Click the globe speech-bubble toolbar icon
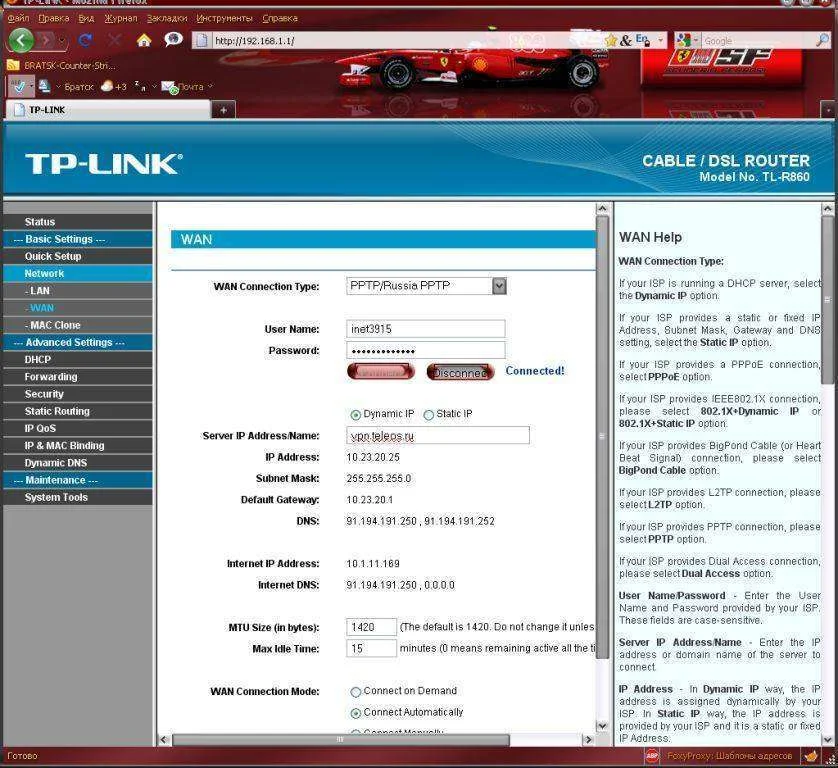838x768 pixels. click(173, 39)
